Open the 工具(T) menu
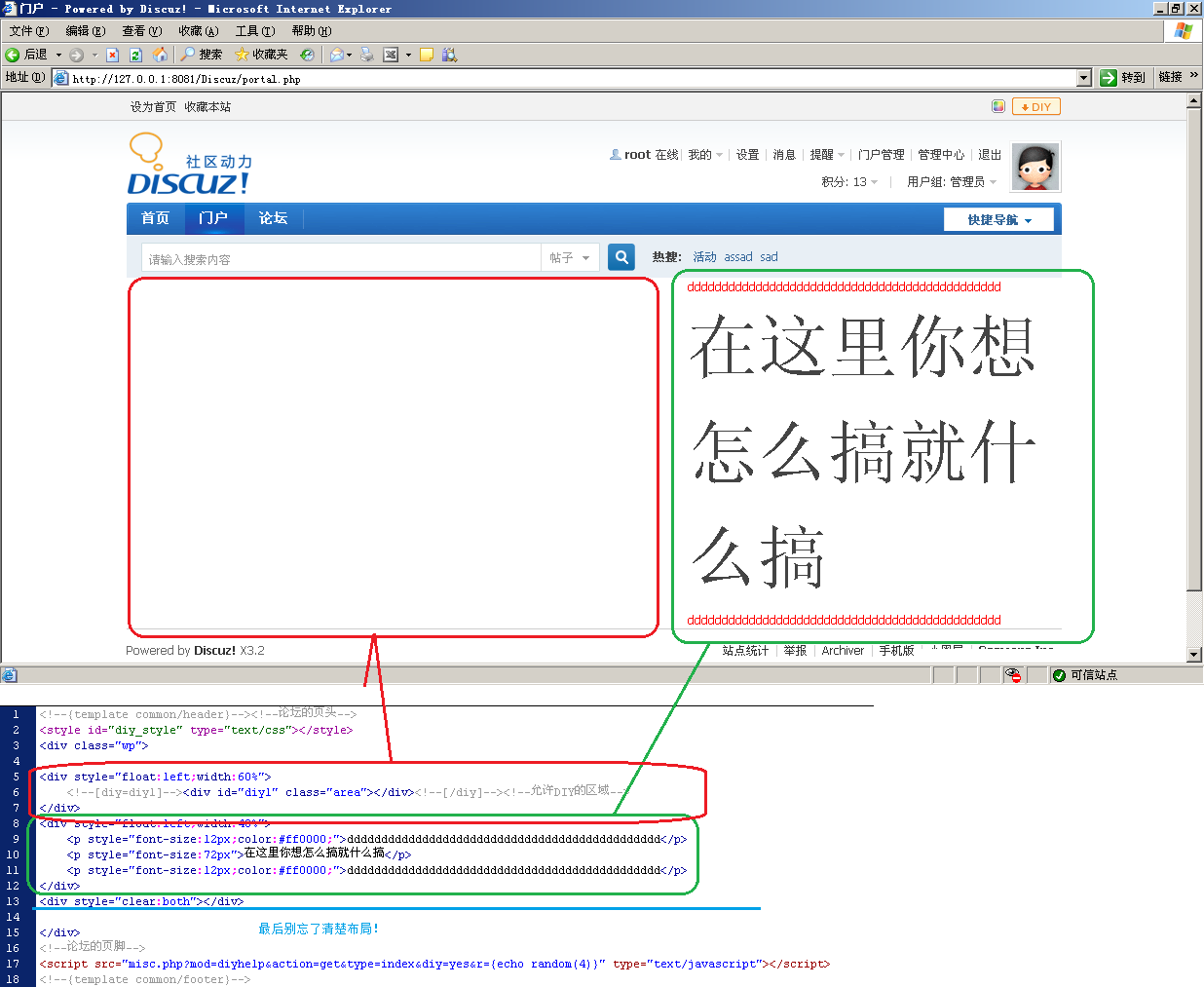1204x987 pixels. coord(255,31)
